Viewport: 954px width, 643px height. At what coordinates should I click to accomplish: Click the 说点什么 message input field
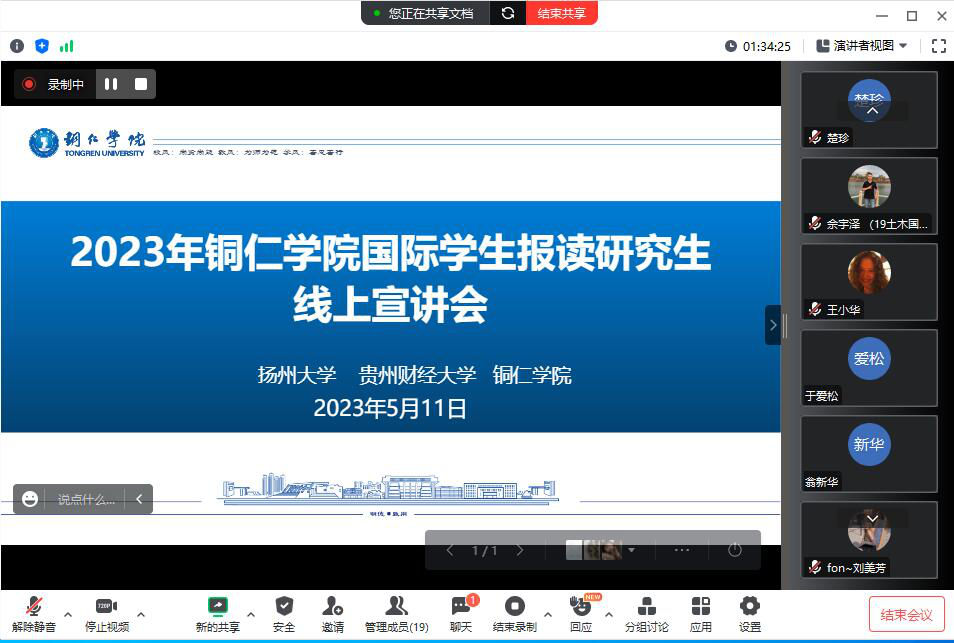(85, 499)
